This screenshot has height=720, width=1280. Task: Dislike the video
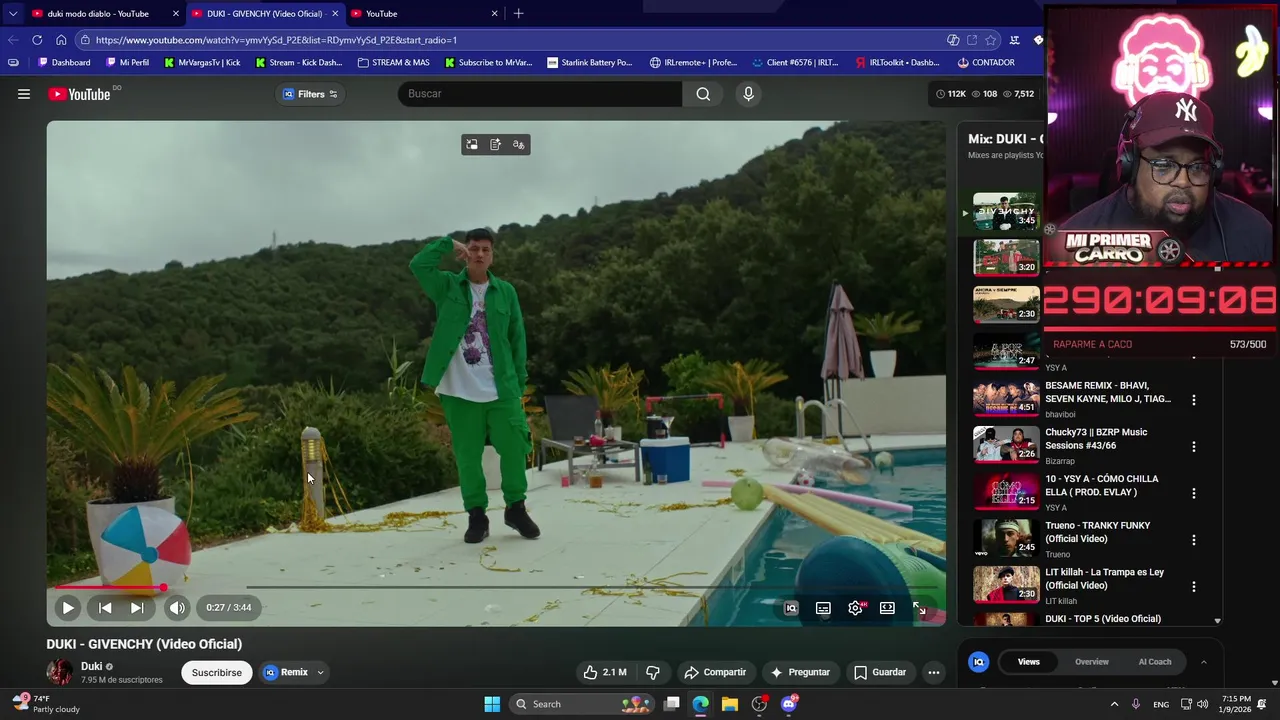pos(653,672)
